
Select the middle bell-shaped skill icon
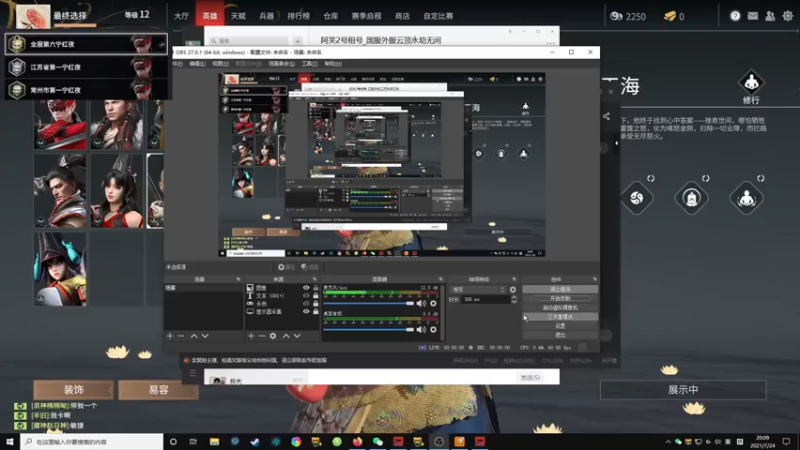coord(691,197)
